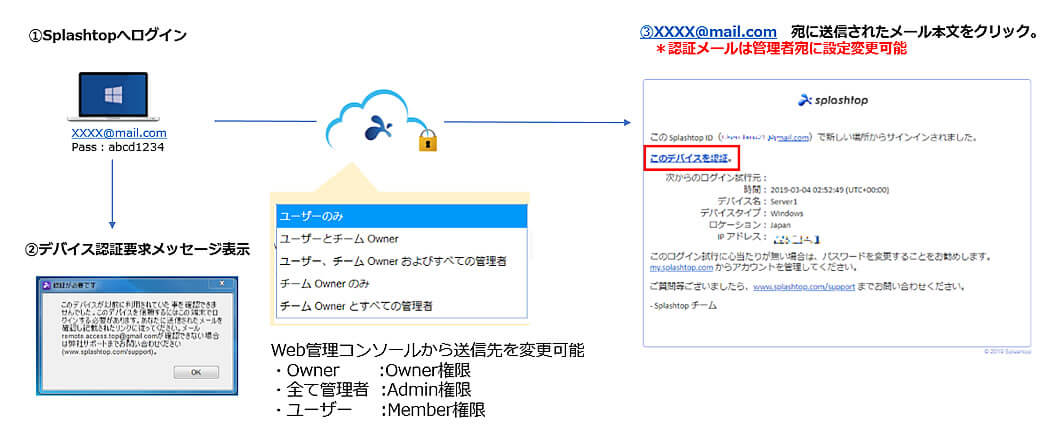Select 'チーム Owner とすべての管理者' entry
Viewport: 1048px width, 443px height.
pyautogui.click(x=401, y=306)
